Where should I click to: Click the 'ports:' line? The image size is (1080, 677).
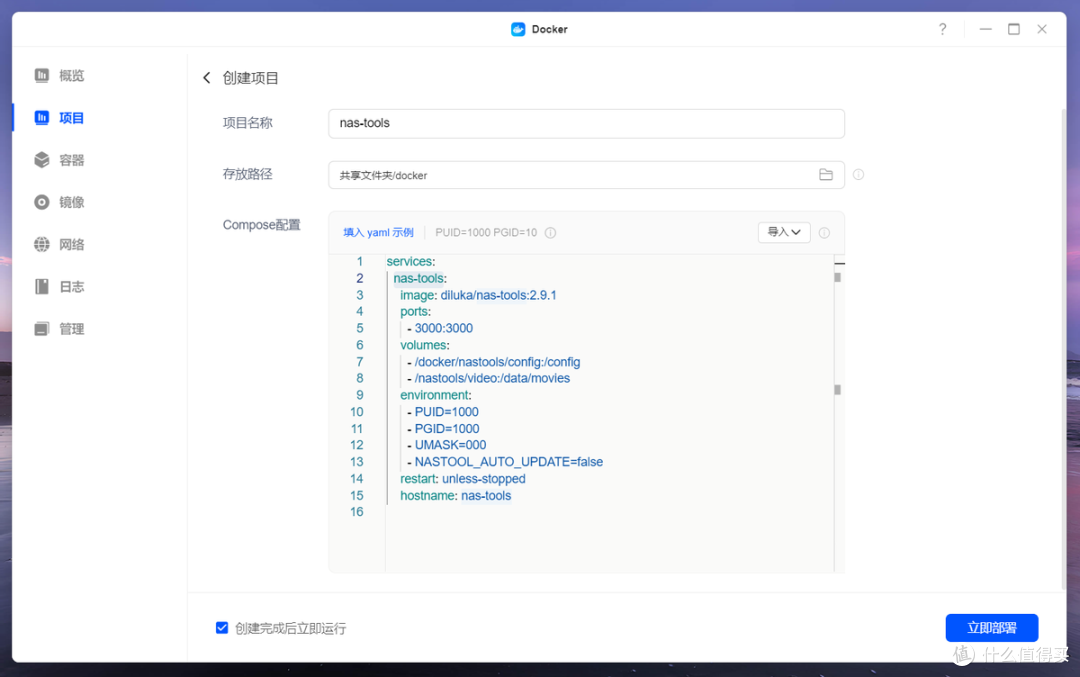tap(415, 311)
